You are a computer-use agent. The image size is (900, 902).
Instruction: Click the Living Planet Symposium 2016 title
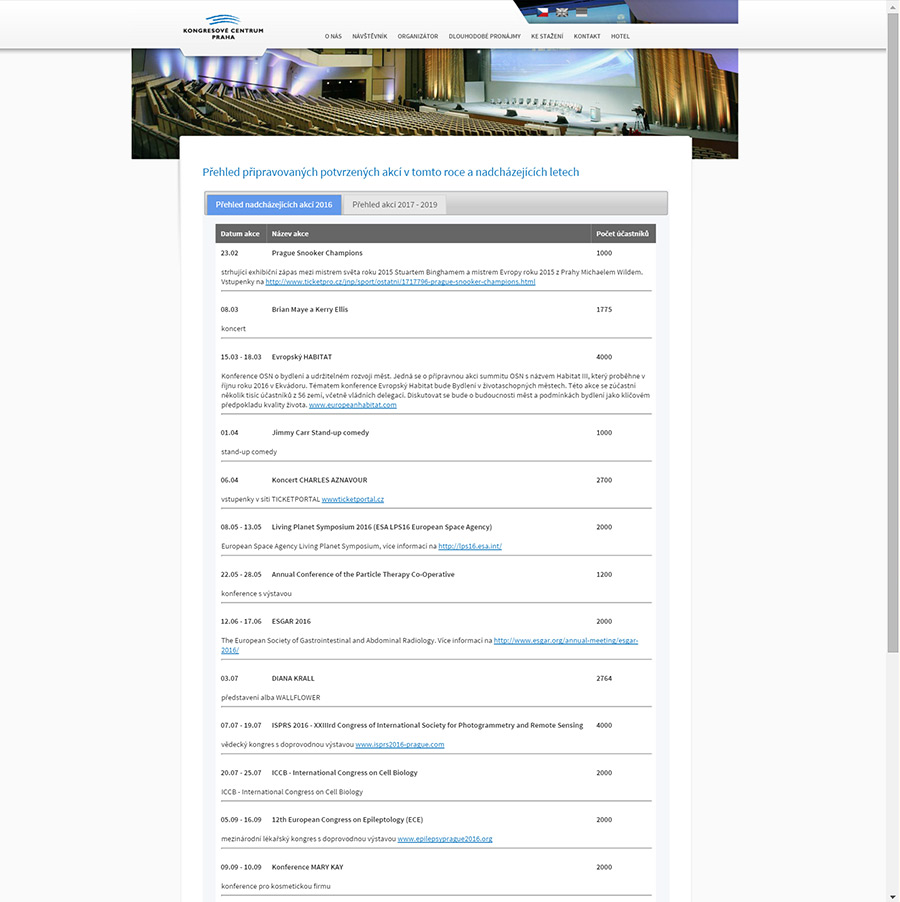(381, 527)
